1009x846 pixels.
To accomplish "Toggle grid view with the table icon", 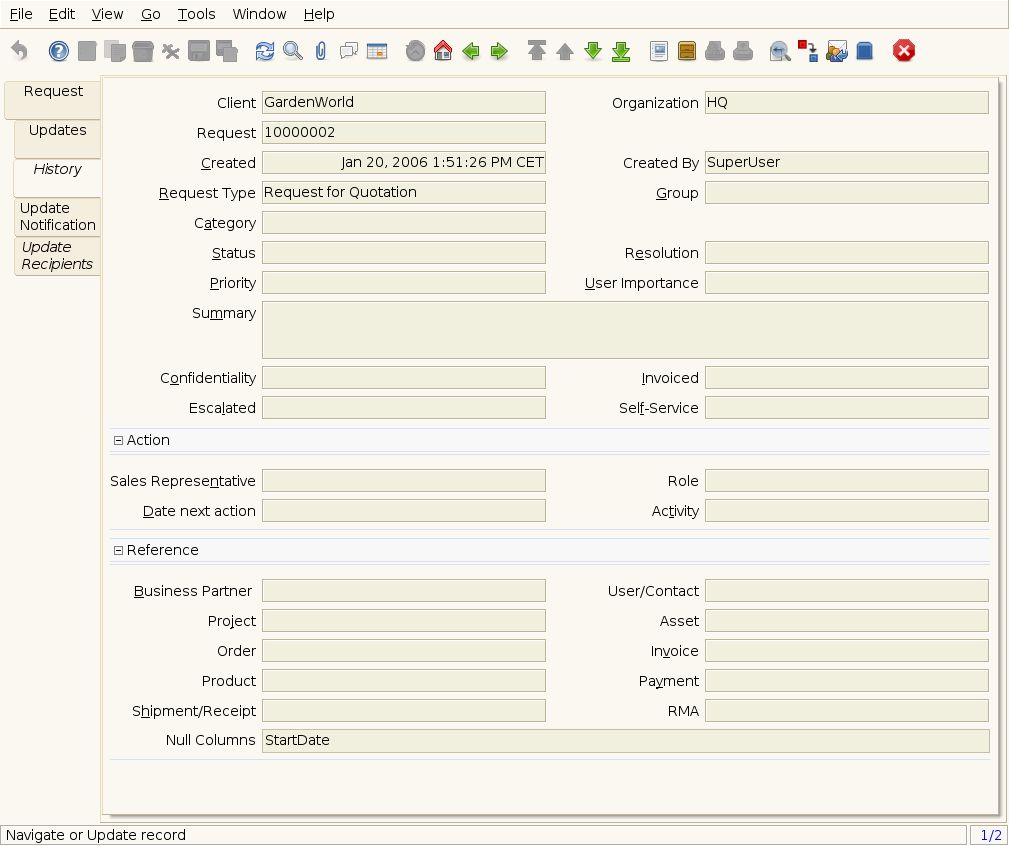I will [x=377, y=51].
